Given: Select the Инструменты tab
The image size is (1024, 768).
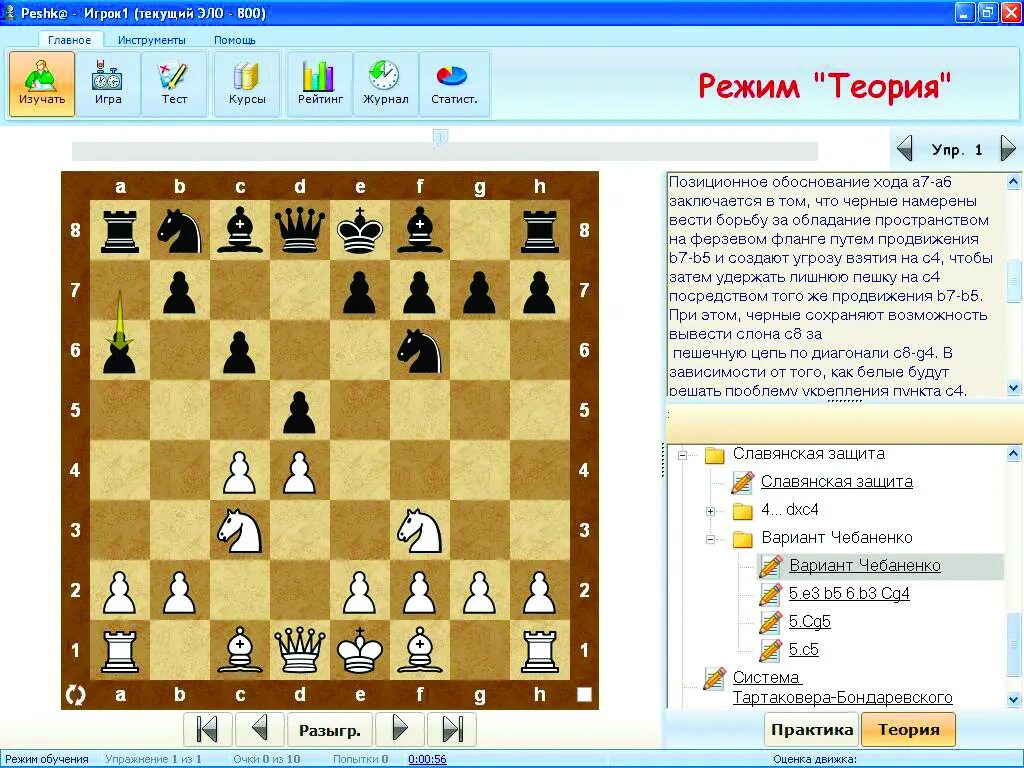Looking at the screenshot, I should tap(152, 40).
